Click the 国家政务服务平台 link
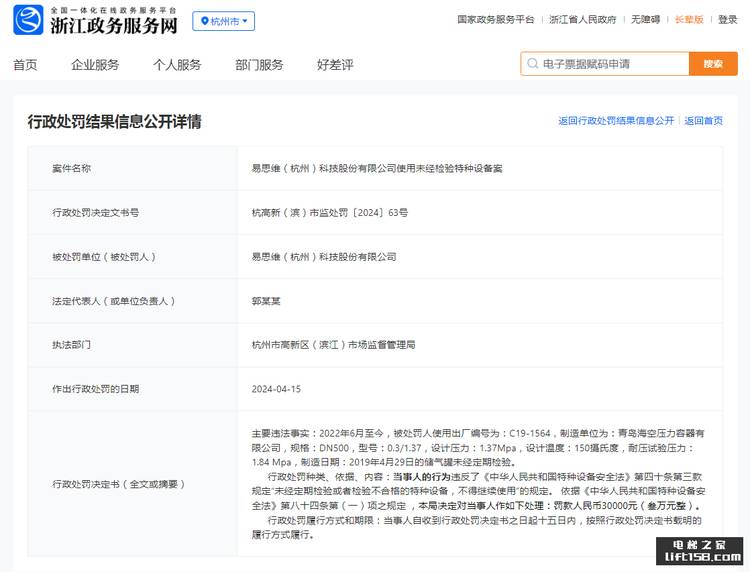 coord(496,20)
